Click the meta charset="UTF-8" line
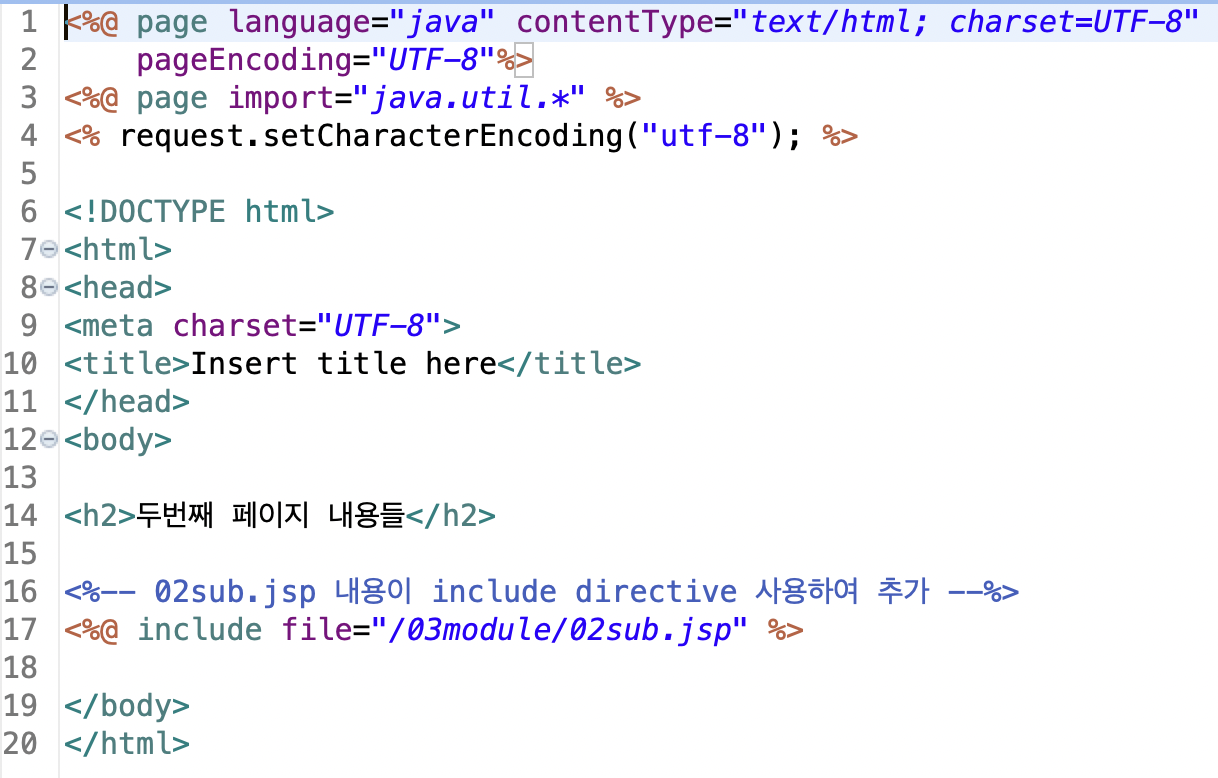Screen dimensions: 1218x778 click(263, 326)
